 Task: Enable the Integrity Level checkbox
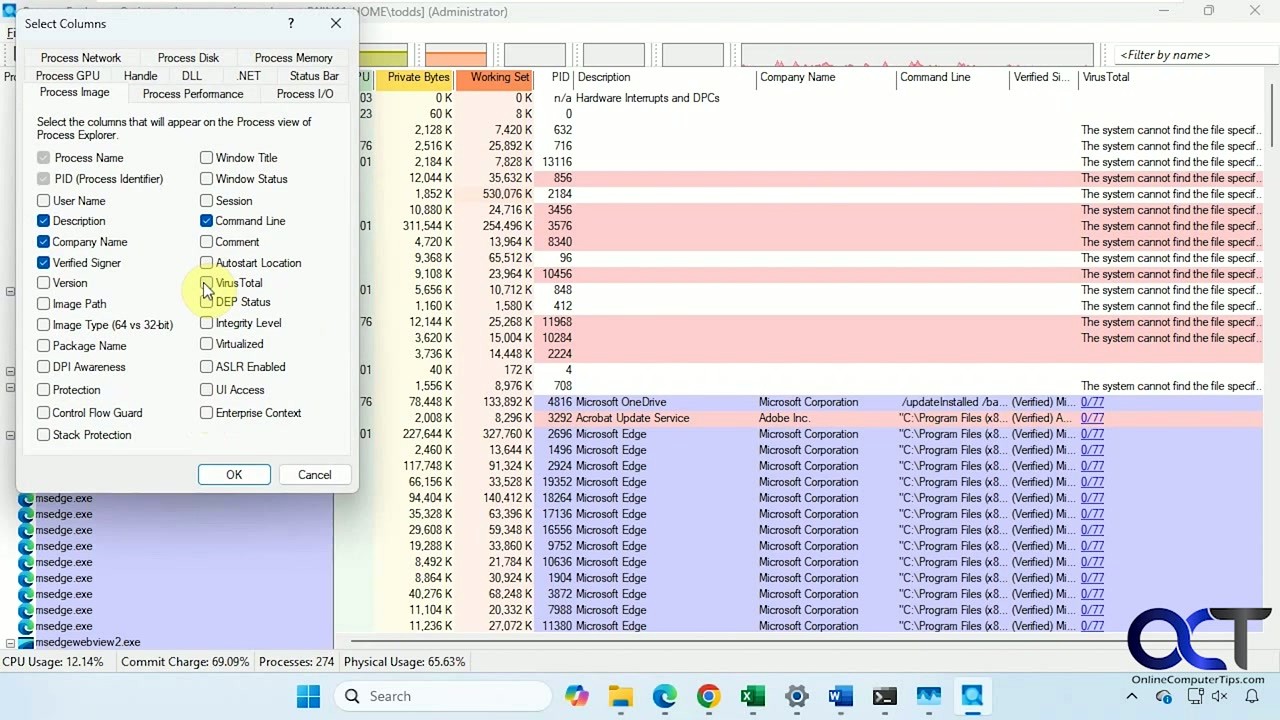[x=206, y=323]
